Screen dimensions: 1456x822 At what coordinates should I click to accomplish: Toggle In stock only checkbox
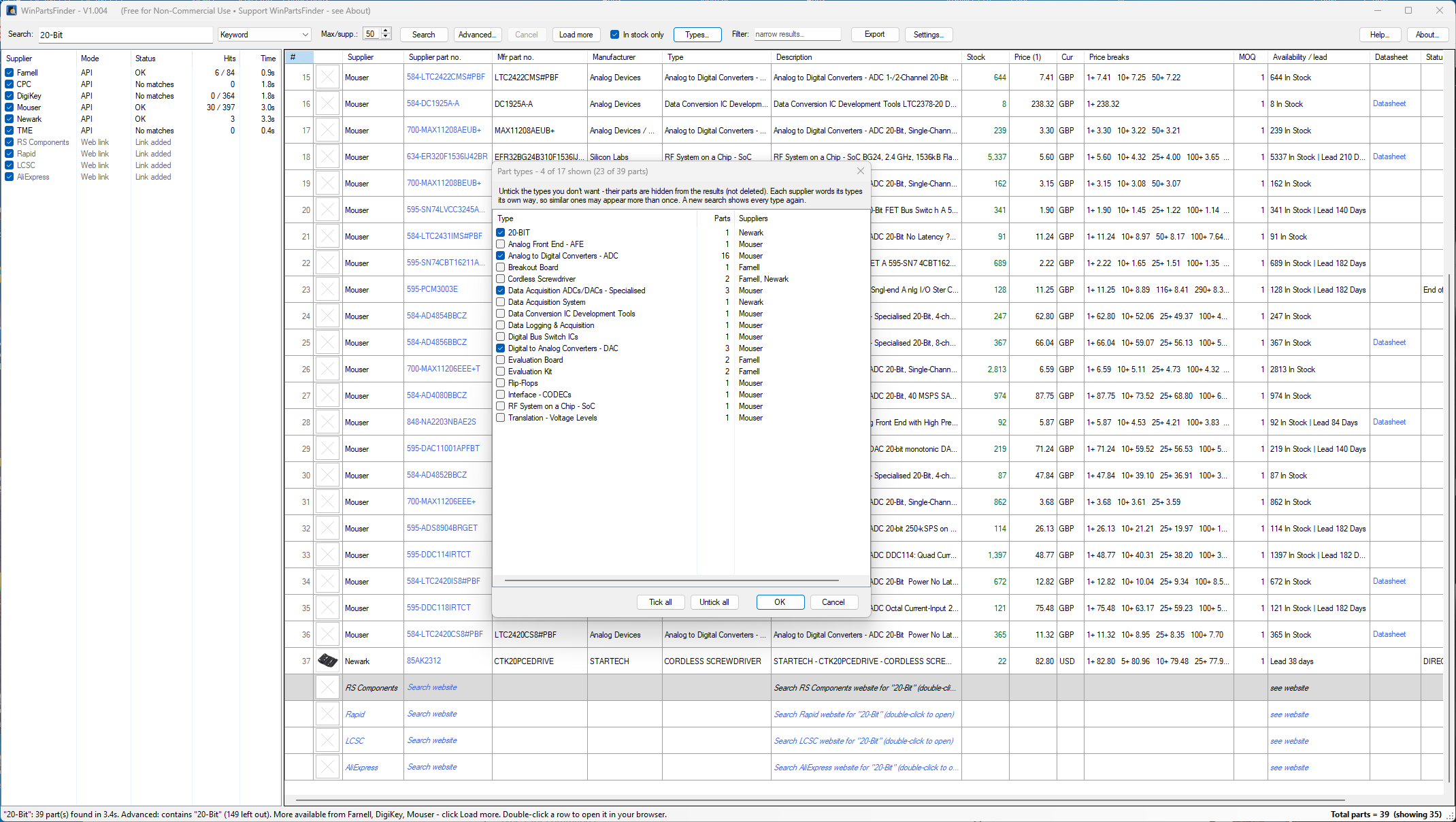coord(614,35)
